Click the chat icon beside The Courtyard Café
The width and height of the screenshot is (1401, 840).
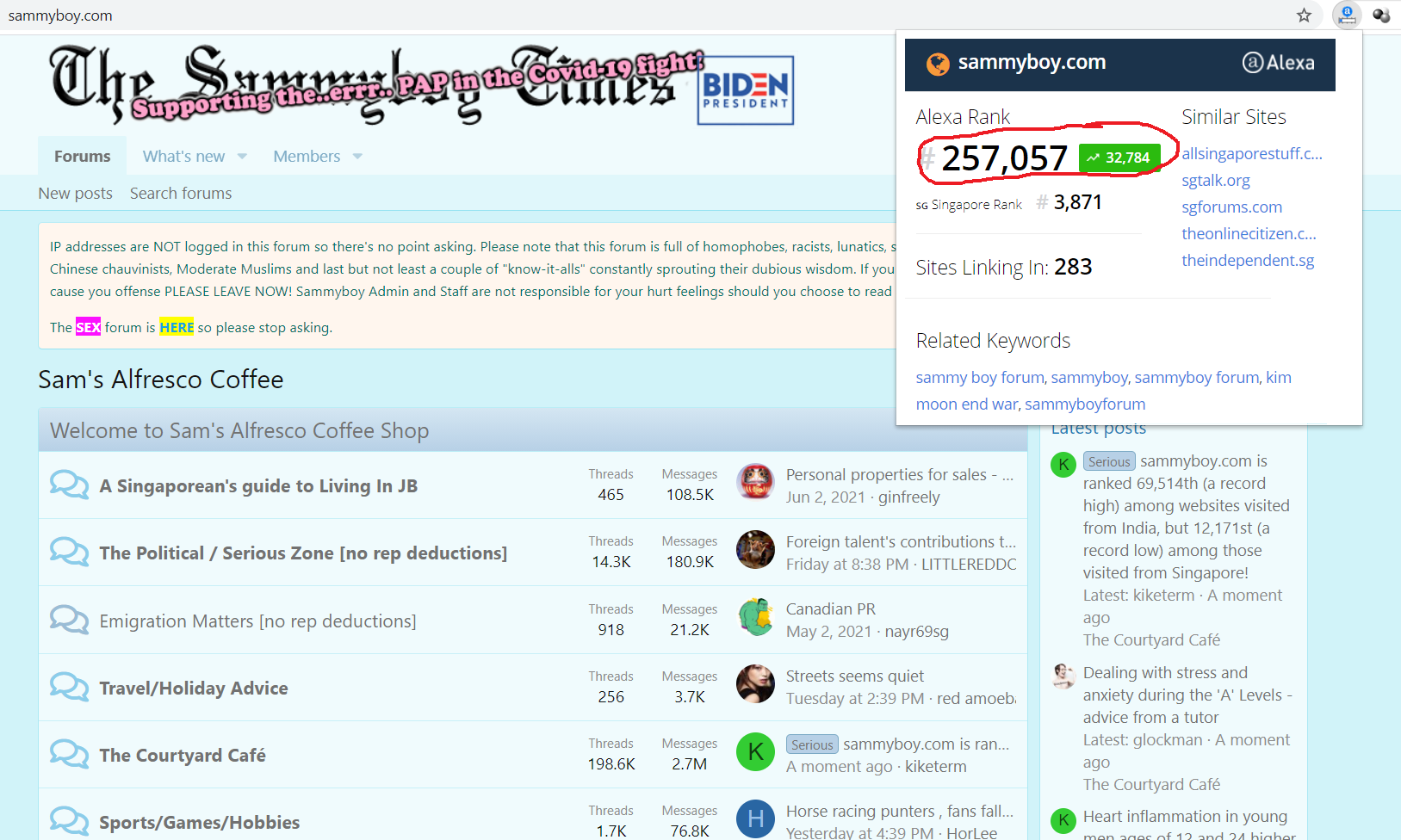tap(69, 754)
